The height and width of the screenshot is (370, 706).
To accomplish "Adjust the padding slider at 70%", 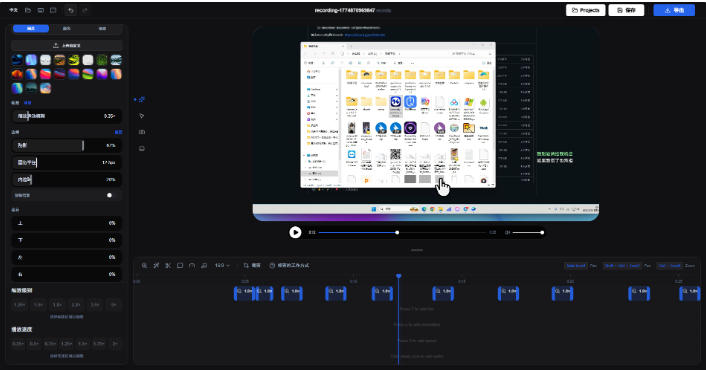I will click(67, 180).
